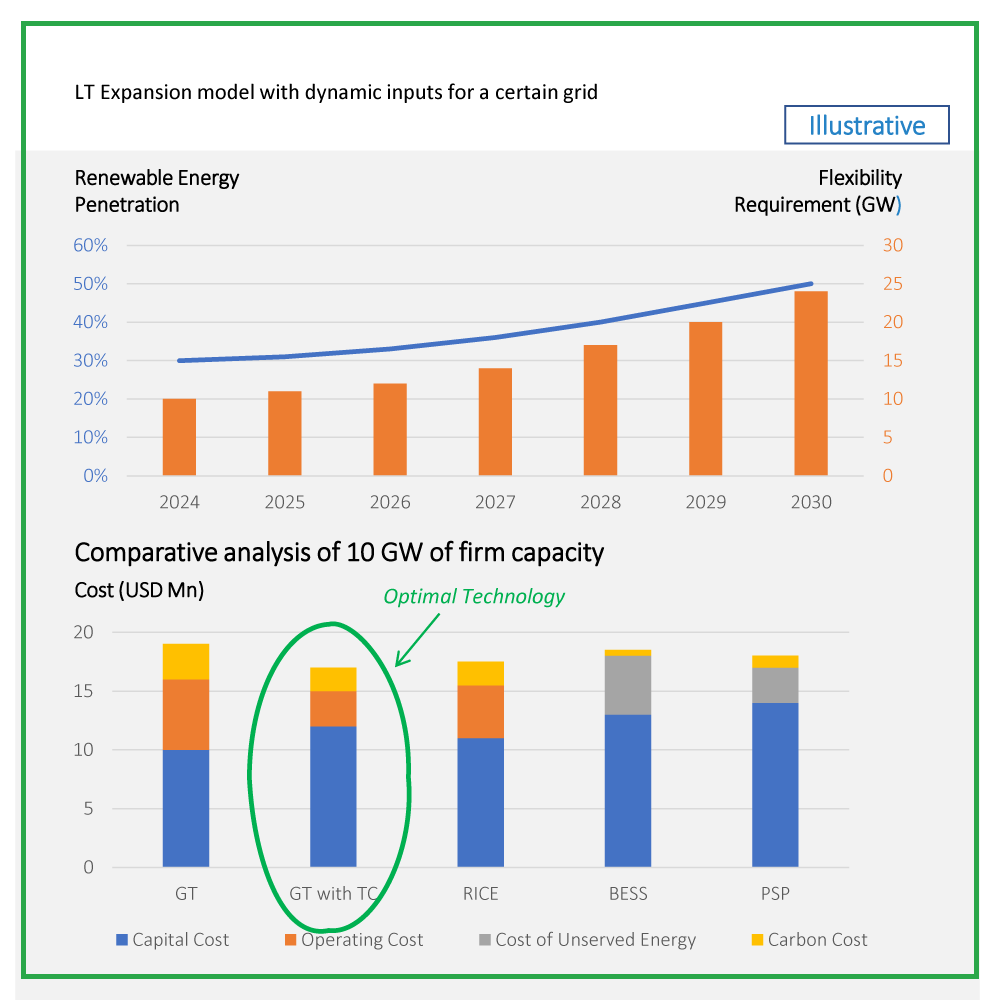Viewport: 1000px width, 1000px height.
Task: Click the yellow Carbon Cost legend swatch
Action: click(x=757, y=940)
